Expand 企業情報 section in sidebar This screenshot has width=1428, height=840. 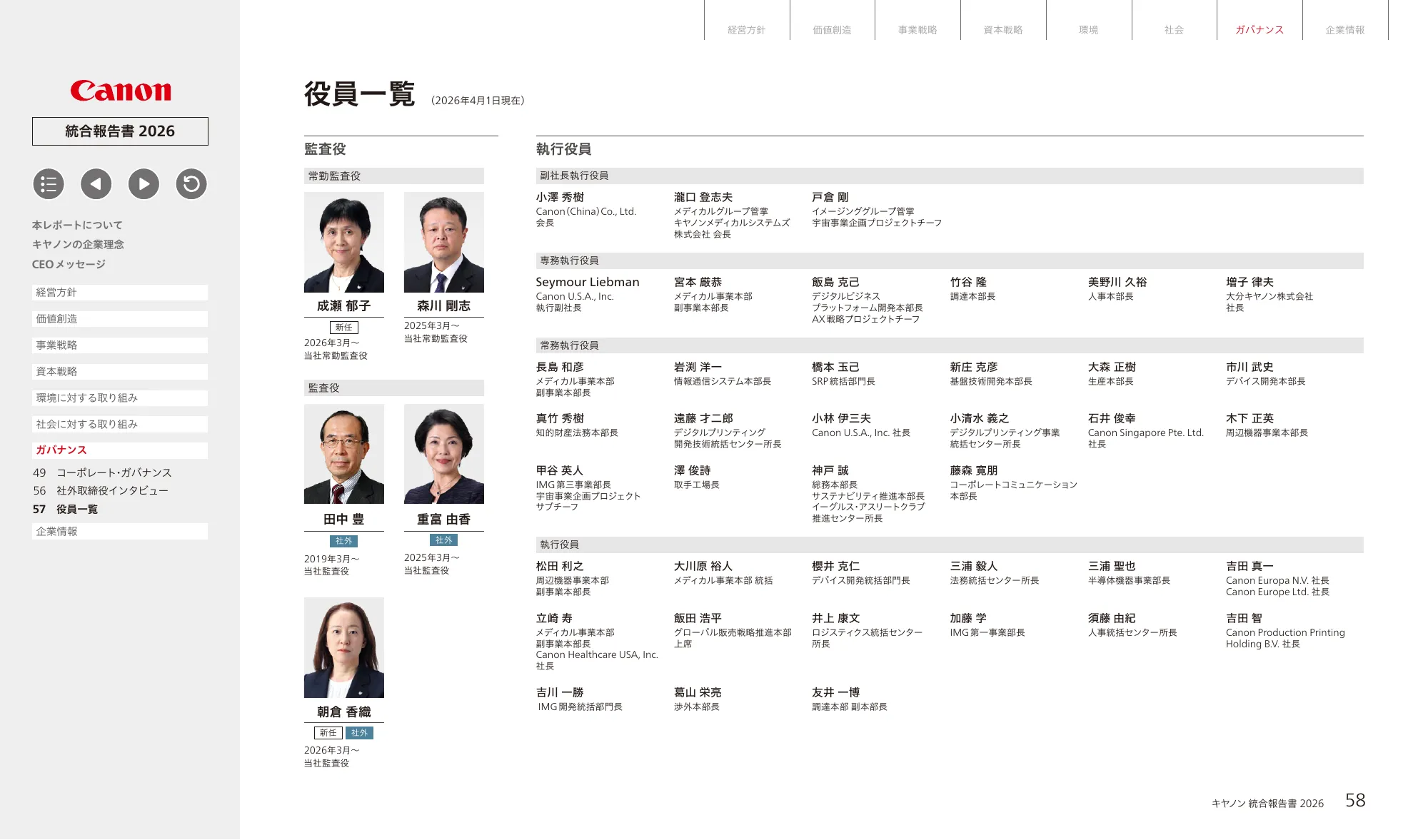(120, 532)
